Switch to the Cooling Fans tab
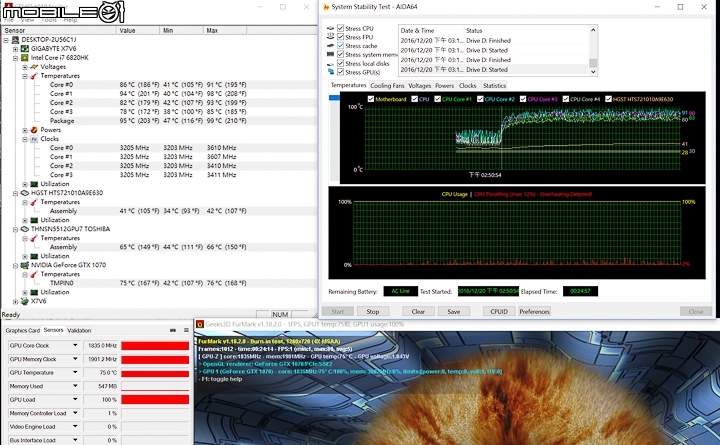 click(x=387, y=85)
